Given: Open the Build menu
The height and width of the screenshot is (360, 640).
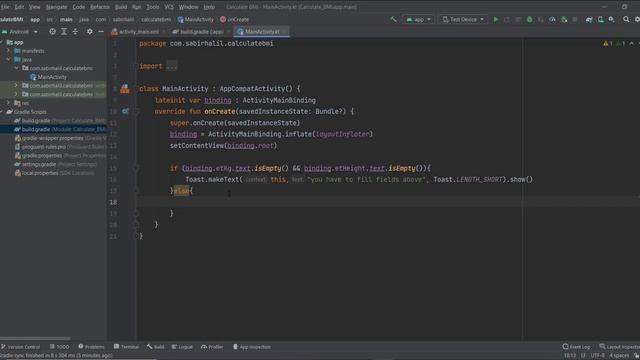Looking at the screenshot, I should click(121, 7).
